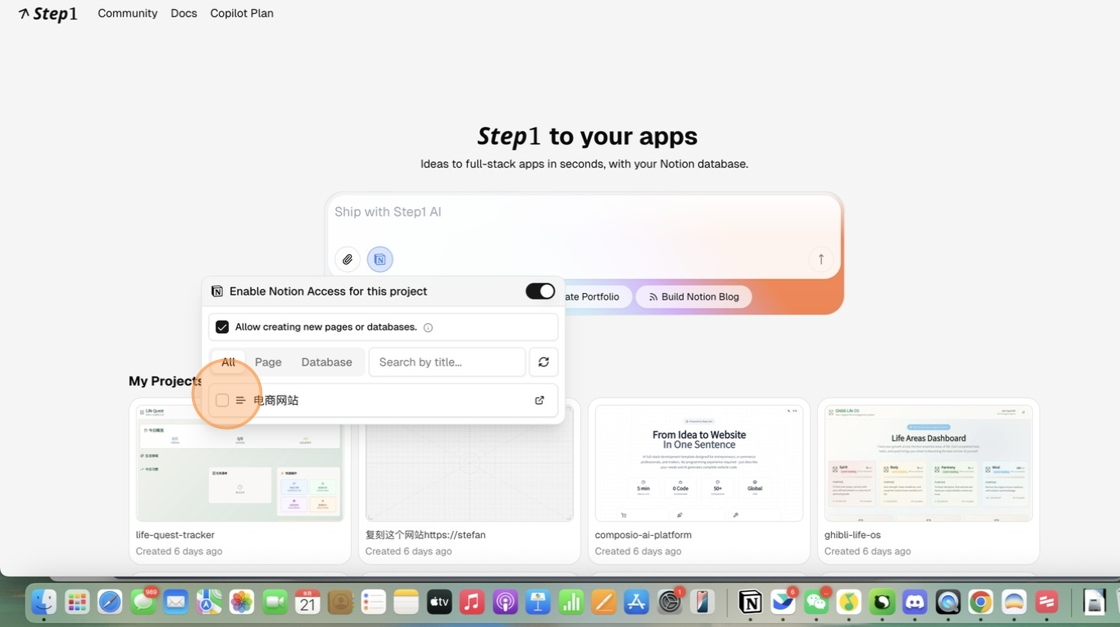Launch Safari from the dock

(x=109, y=602)
